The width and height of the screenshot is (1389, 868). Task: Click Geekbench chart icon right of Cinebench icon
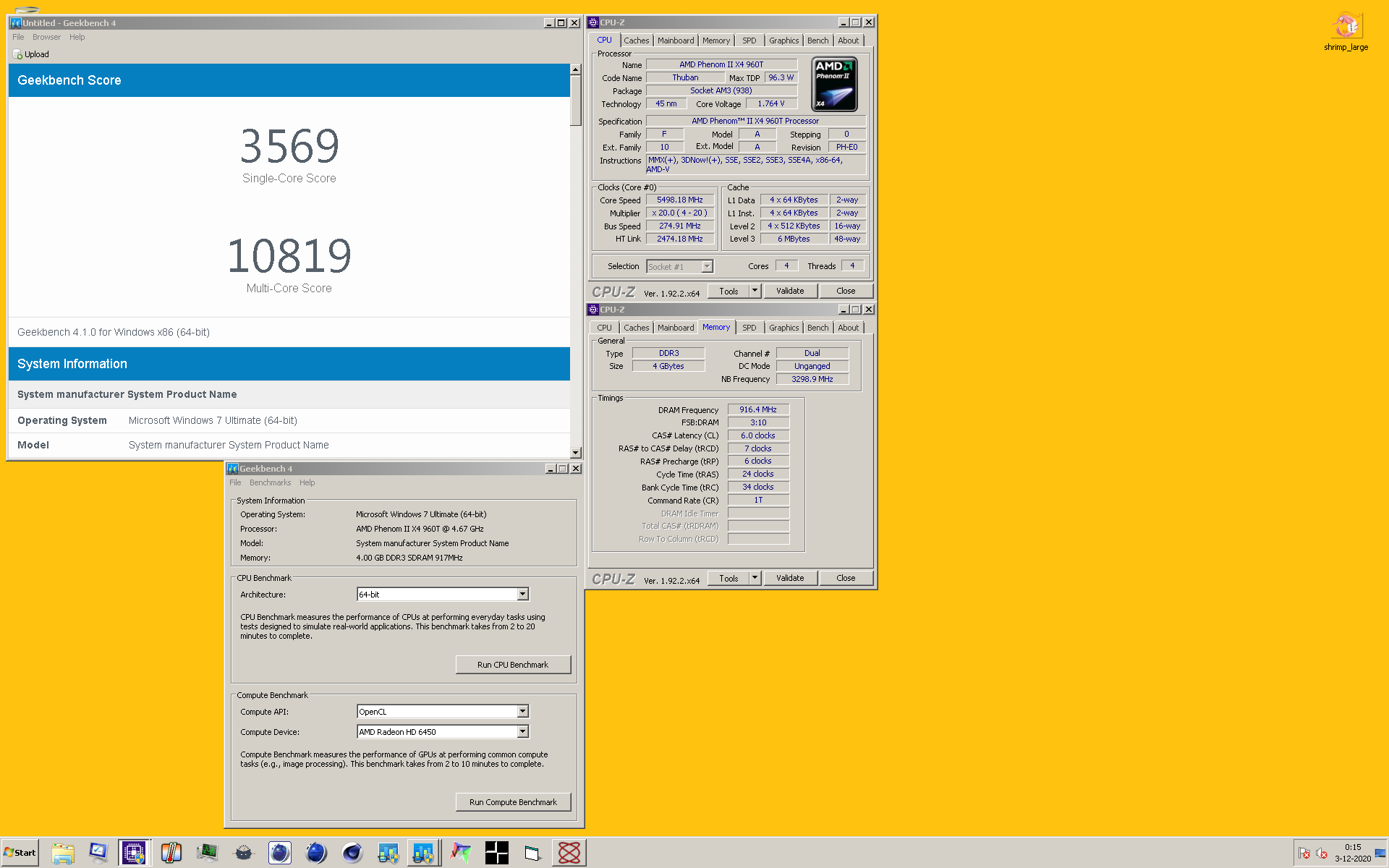388,854
